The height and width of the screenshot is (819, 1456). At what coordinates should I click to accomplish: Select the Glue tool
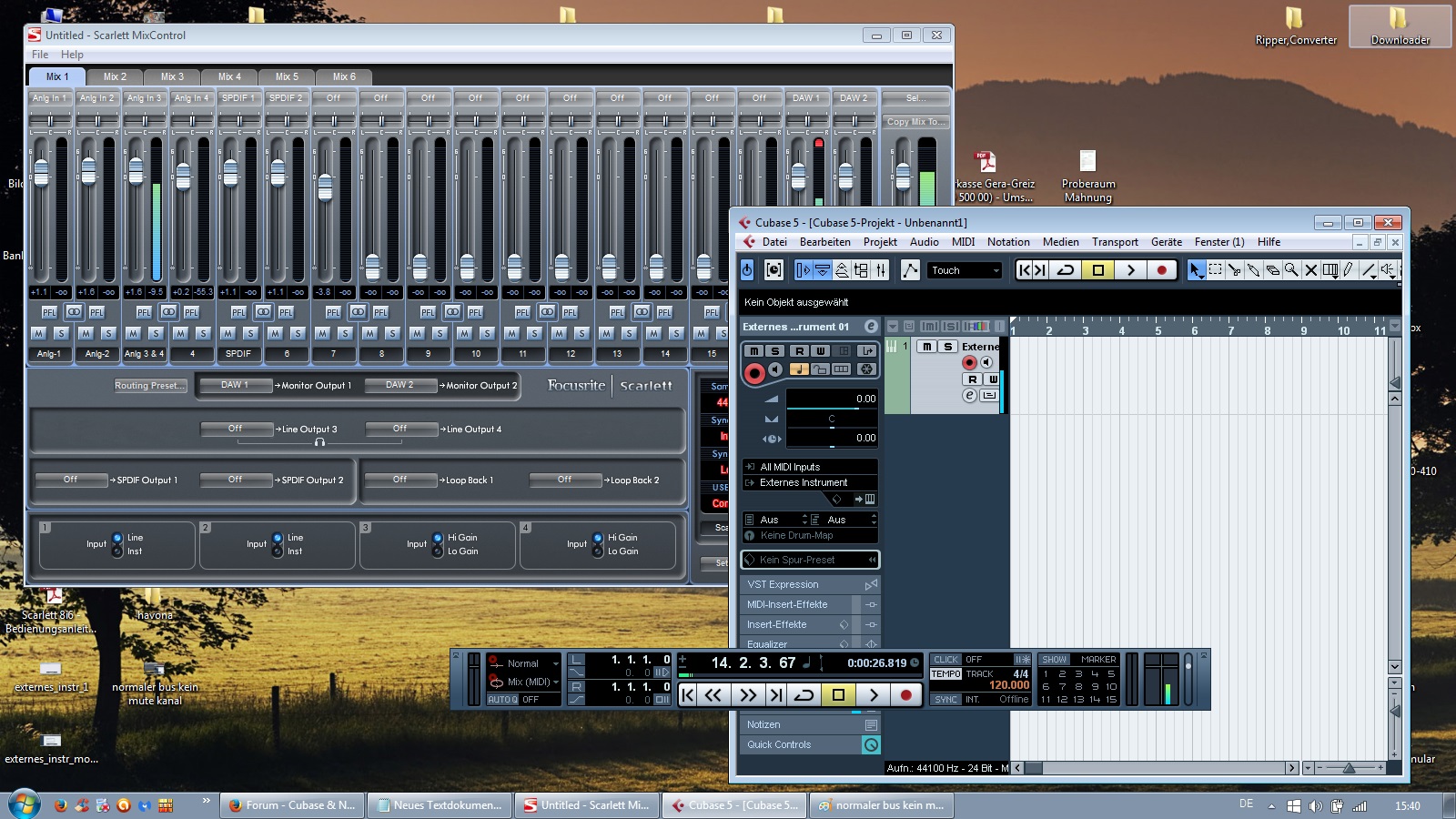[x=1253, y=270]
